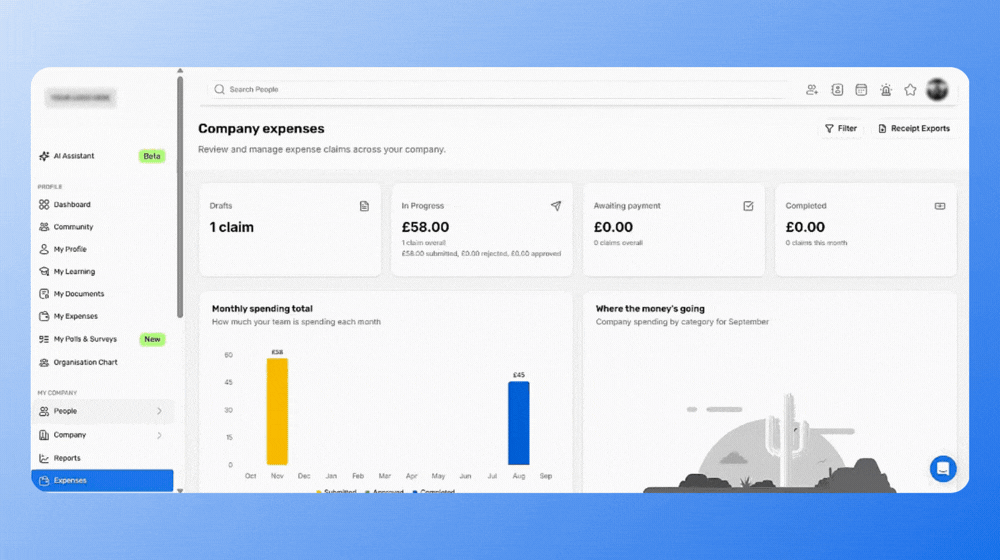Click the card icon on the Completed card

pyautogui.click(x=940, y=206)
